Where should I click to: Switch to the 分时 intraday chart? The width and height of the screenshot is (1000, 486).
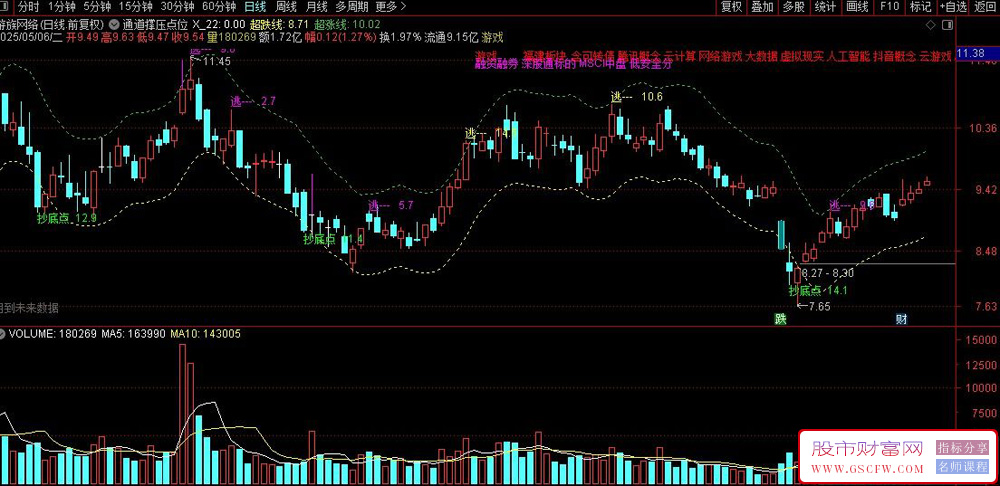click(27, 7)
